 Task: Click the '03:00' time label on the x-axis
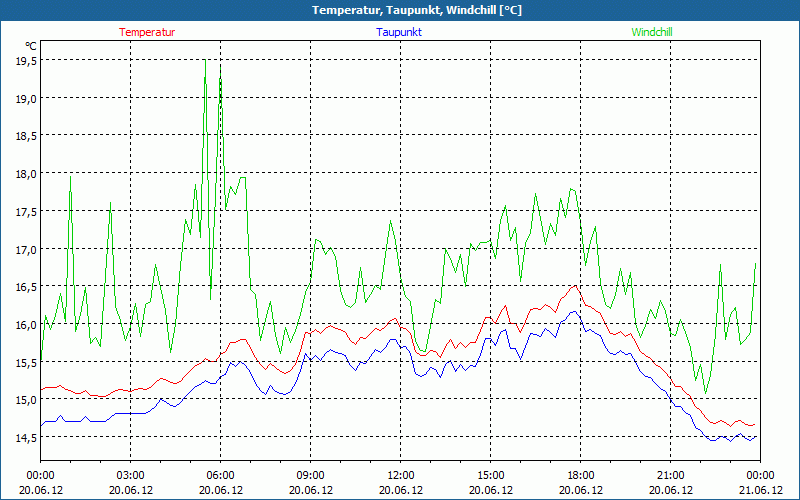point(131,476)
